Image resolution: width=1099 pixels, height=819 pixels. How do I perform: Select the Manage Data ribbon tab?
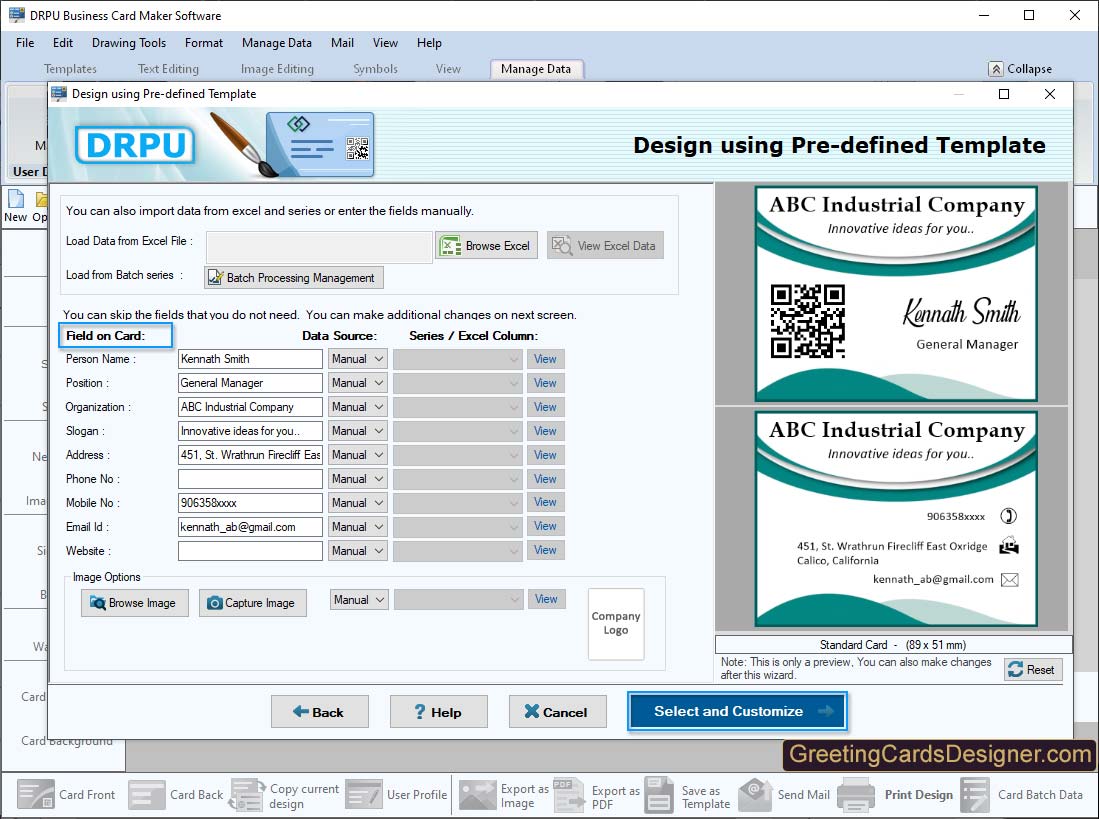click(535, 69)
